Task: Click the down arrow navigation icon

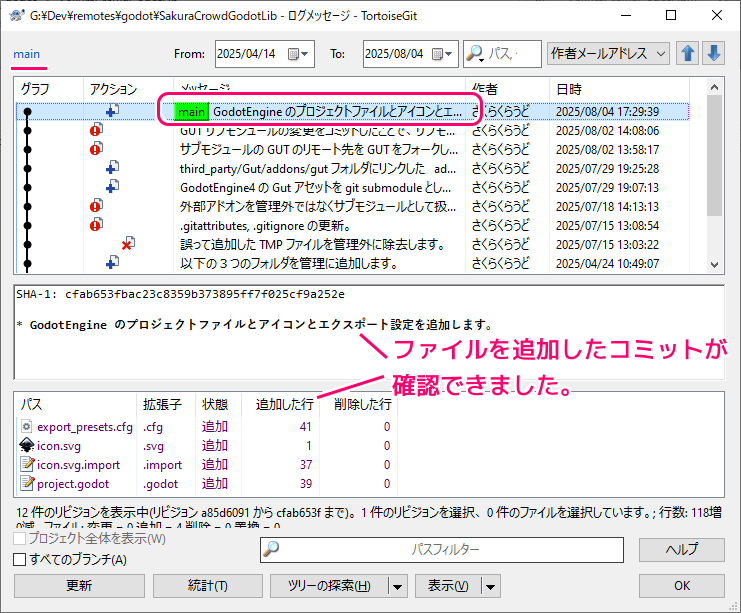Action: click(x=713, y=54)
